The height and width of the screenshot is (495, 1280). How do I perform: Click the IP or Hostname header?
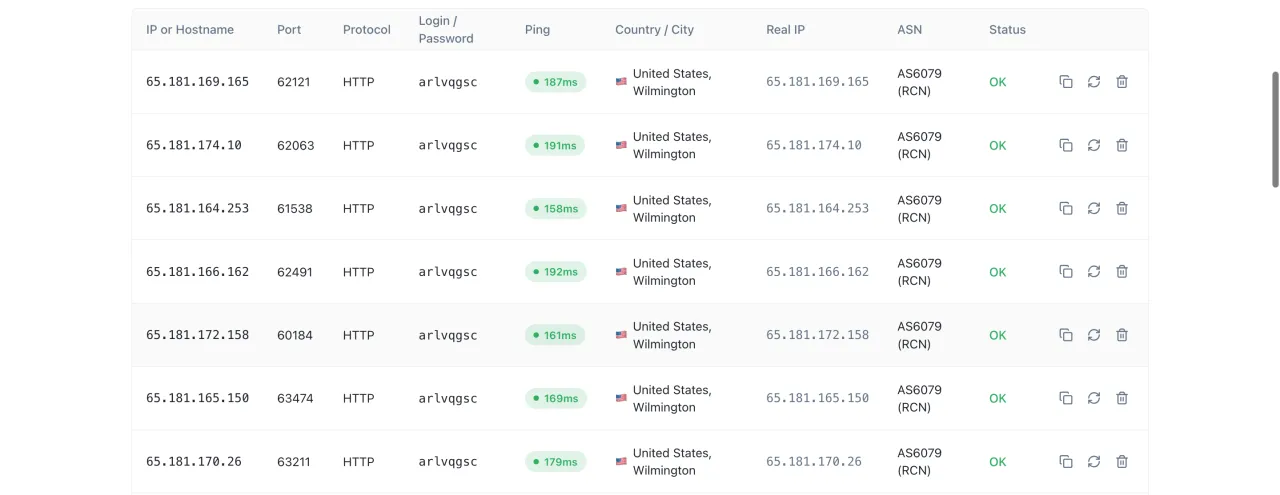click(x=190, y=30)
